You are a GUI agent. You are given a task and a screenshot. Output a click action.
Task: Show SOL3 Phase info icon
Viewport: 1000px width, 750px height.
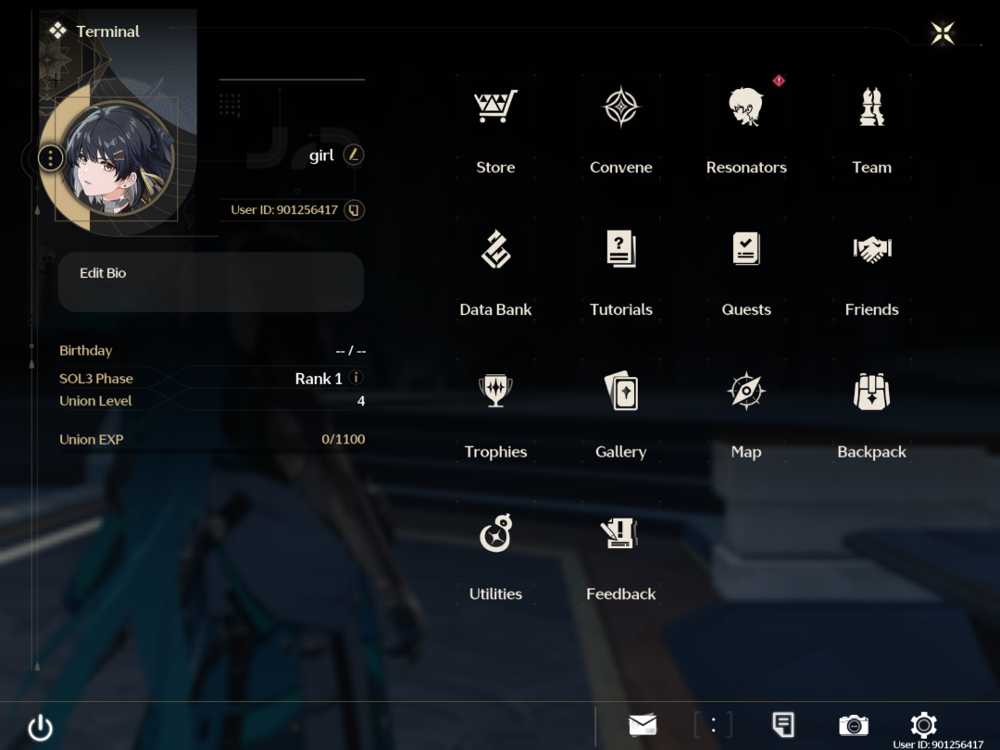tap(357, 378)
